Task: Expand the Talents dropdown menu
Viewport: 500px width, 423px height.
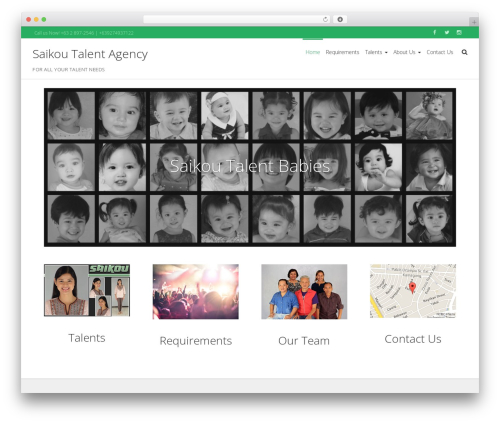Action: 376,52
